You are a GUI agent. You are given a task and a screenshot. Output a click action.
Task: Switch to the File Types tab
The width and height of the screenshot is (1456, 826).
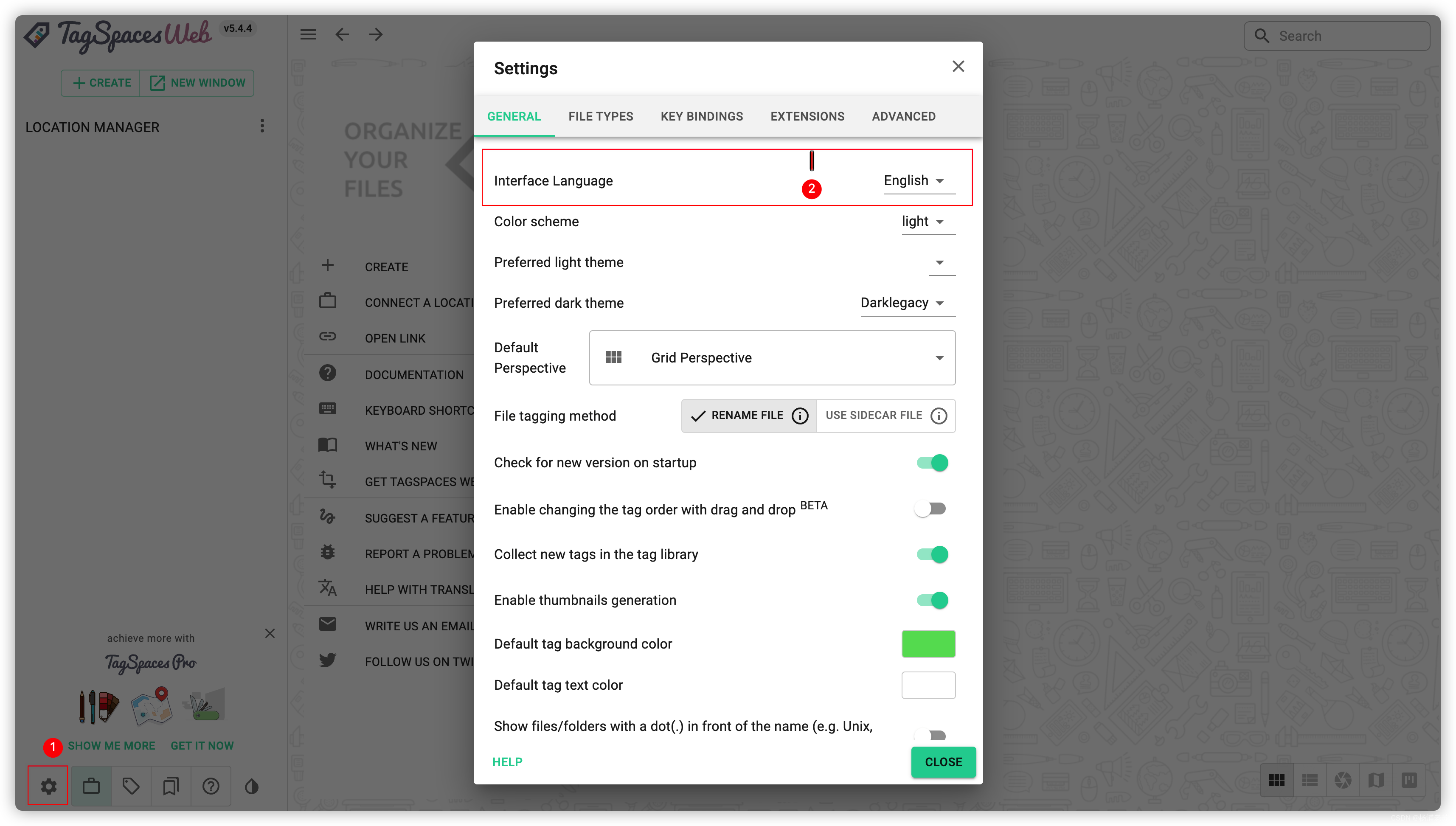pyautogui.click(x=601, y=116)
